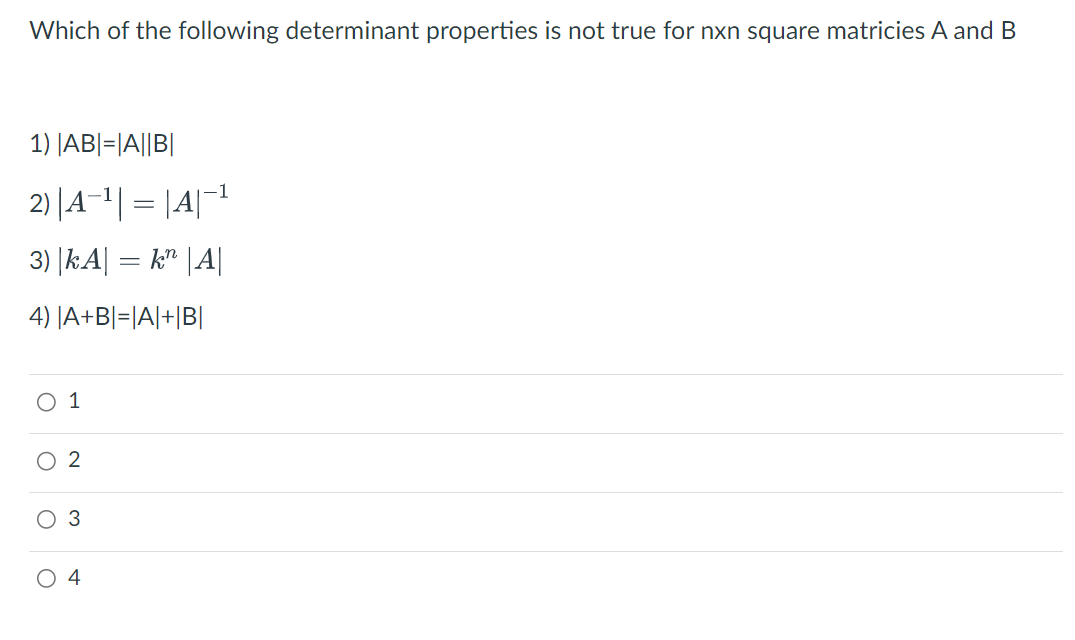Screen dimensions: 1075x640
Task: Click the row containing answer choice 4
Action: pyautogui.click(x=400, y=578)
